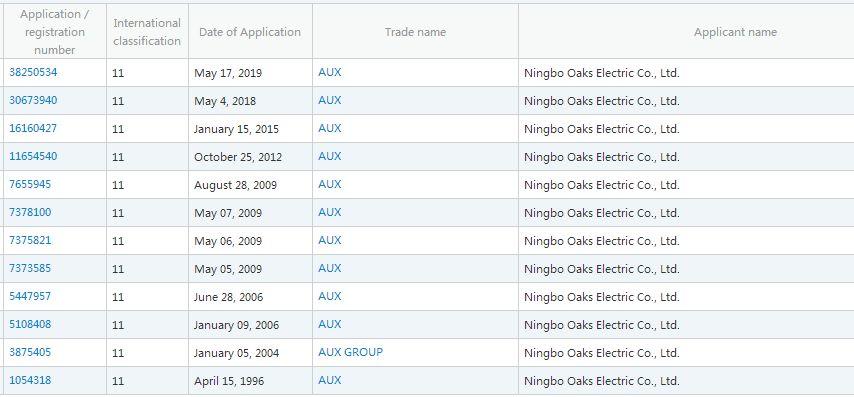Click applicant name in the 7375821 row
854x397 pixels.
[602, 241]
